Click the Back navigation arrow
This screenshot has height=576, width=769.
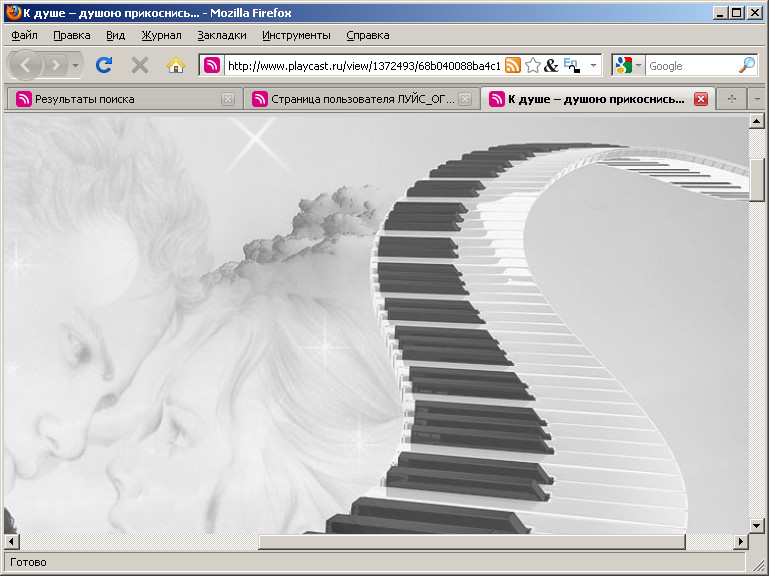pyautogui.click(x=25, y=65)
